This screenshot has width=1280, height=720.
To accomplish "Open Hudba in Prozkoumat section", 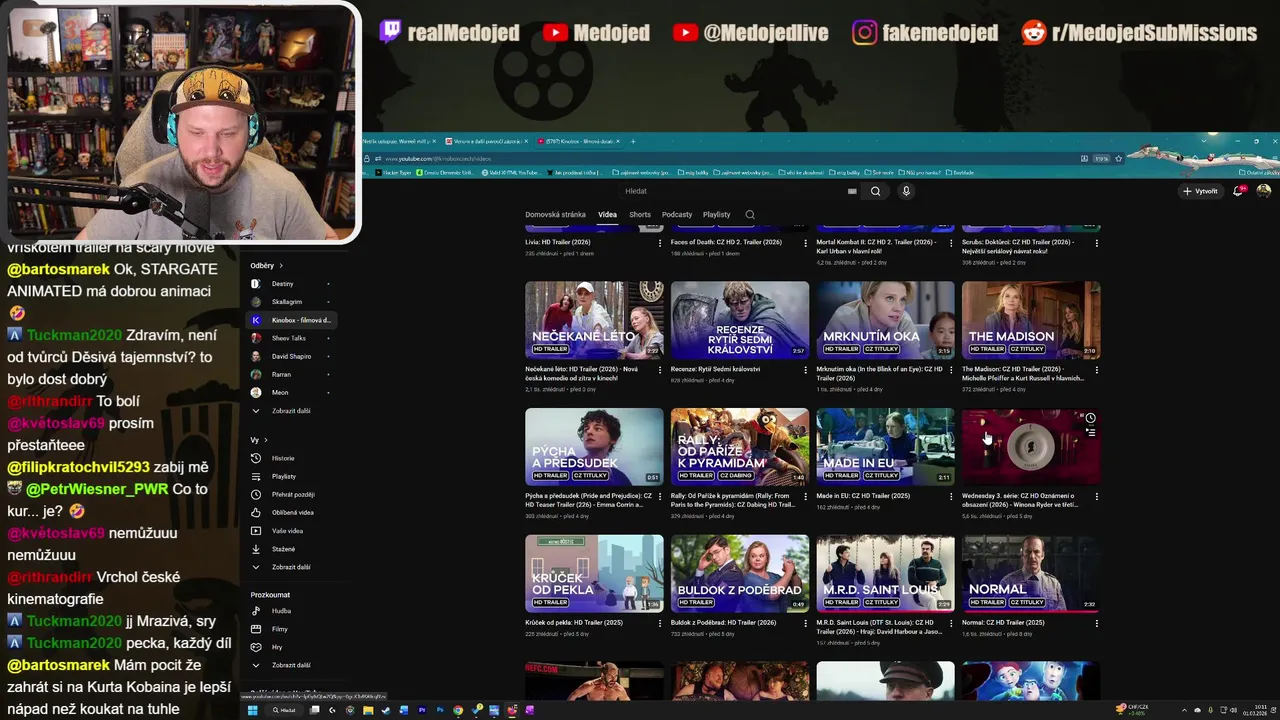I will [x=281, y=610].
